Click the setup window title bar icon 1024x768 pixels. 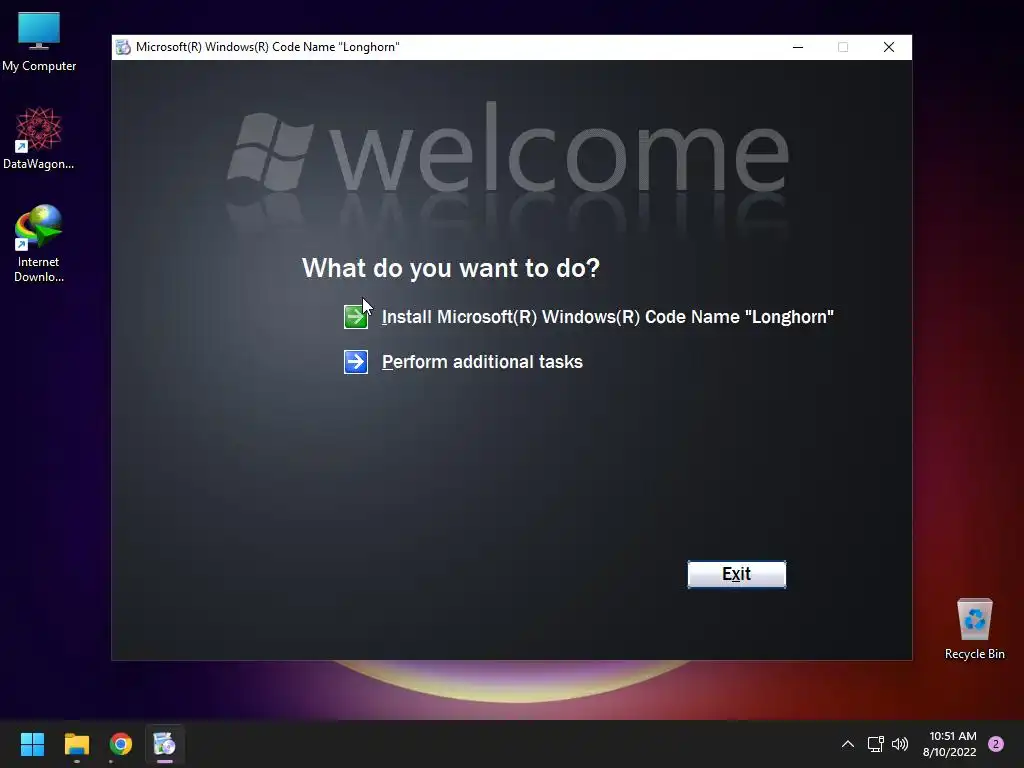pos(123,47)
